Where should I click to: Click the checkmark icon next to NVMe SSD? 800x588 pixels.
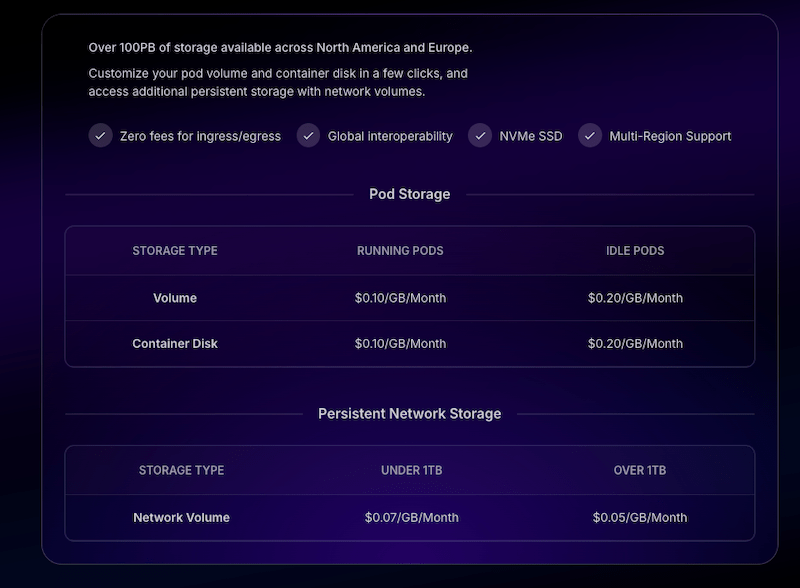click(x=480, y=136)
